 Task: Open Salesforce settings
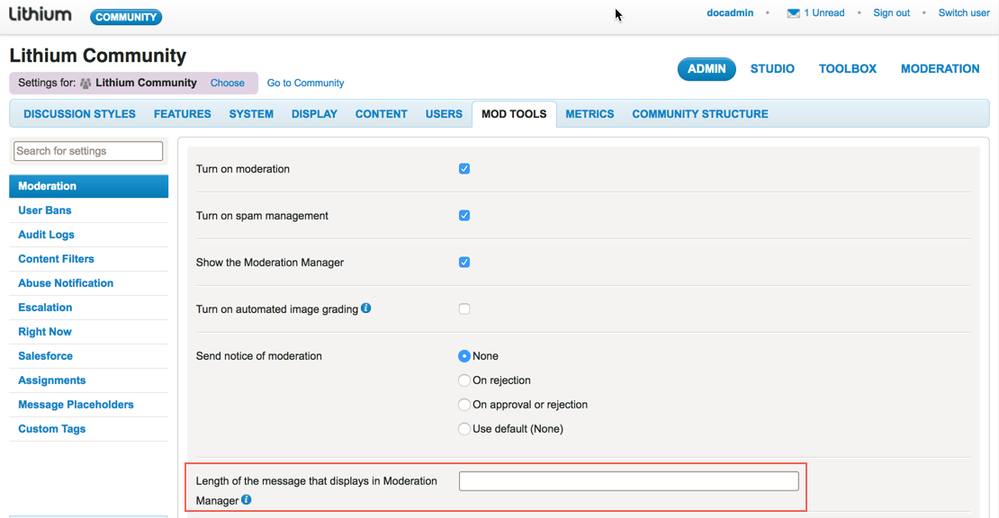click(x=45, y=356)
